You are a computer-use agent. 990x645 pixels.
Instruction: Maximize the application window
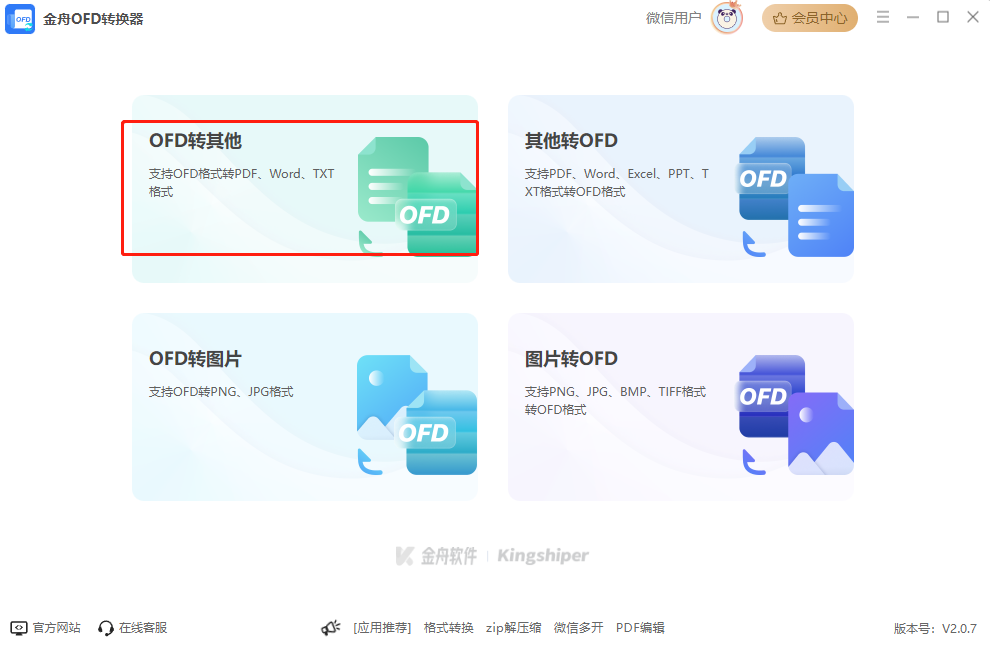pyautogui.click(x=943, y=17)
